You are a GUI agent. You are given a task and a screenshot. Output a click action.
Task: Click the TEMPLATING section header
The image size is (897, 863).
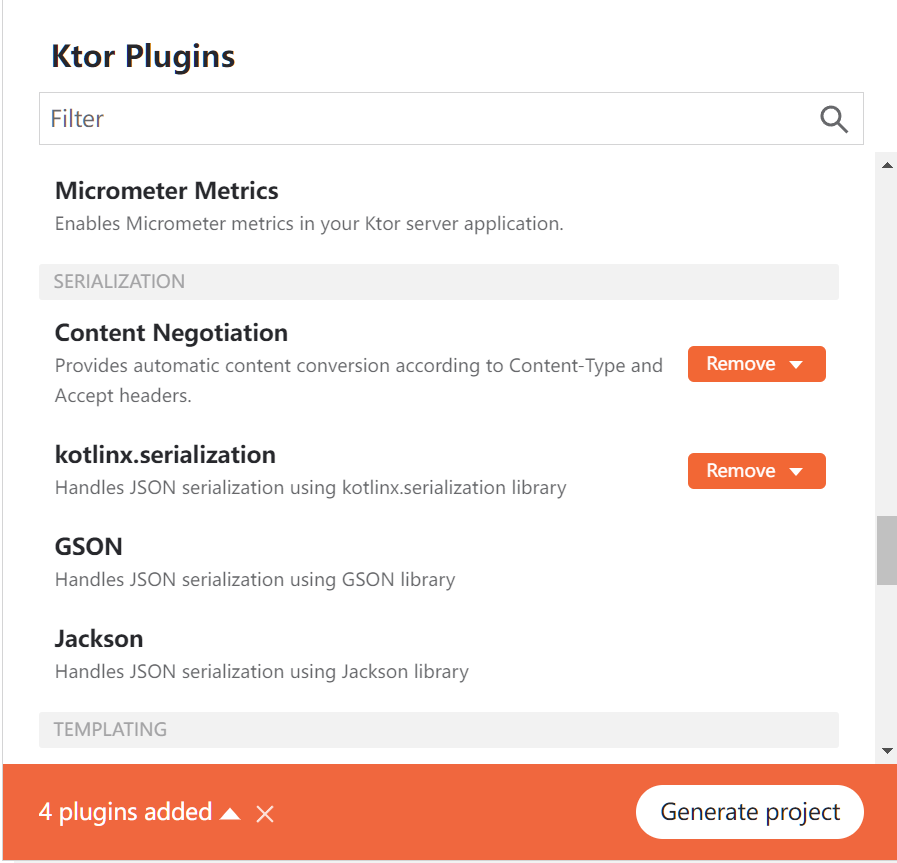pos(438,730)
